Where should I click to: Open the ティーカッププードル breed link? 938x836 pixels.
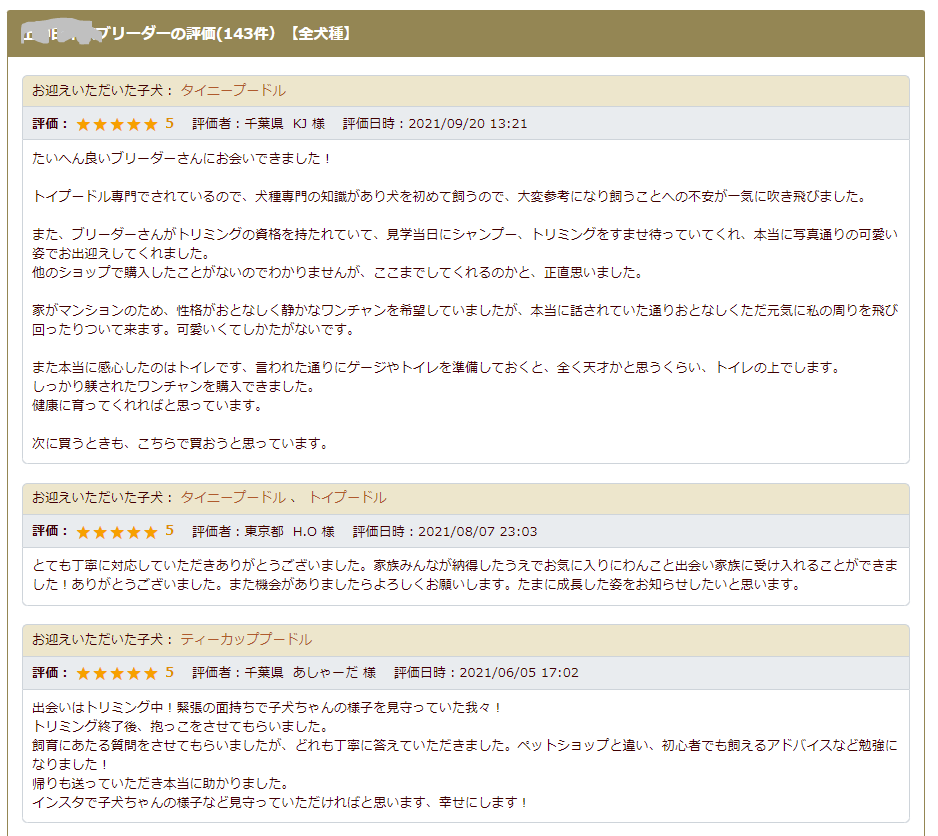click(x=246, y=639)
